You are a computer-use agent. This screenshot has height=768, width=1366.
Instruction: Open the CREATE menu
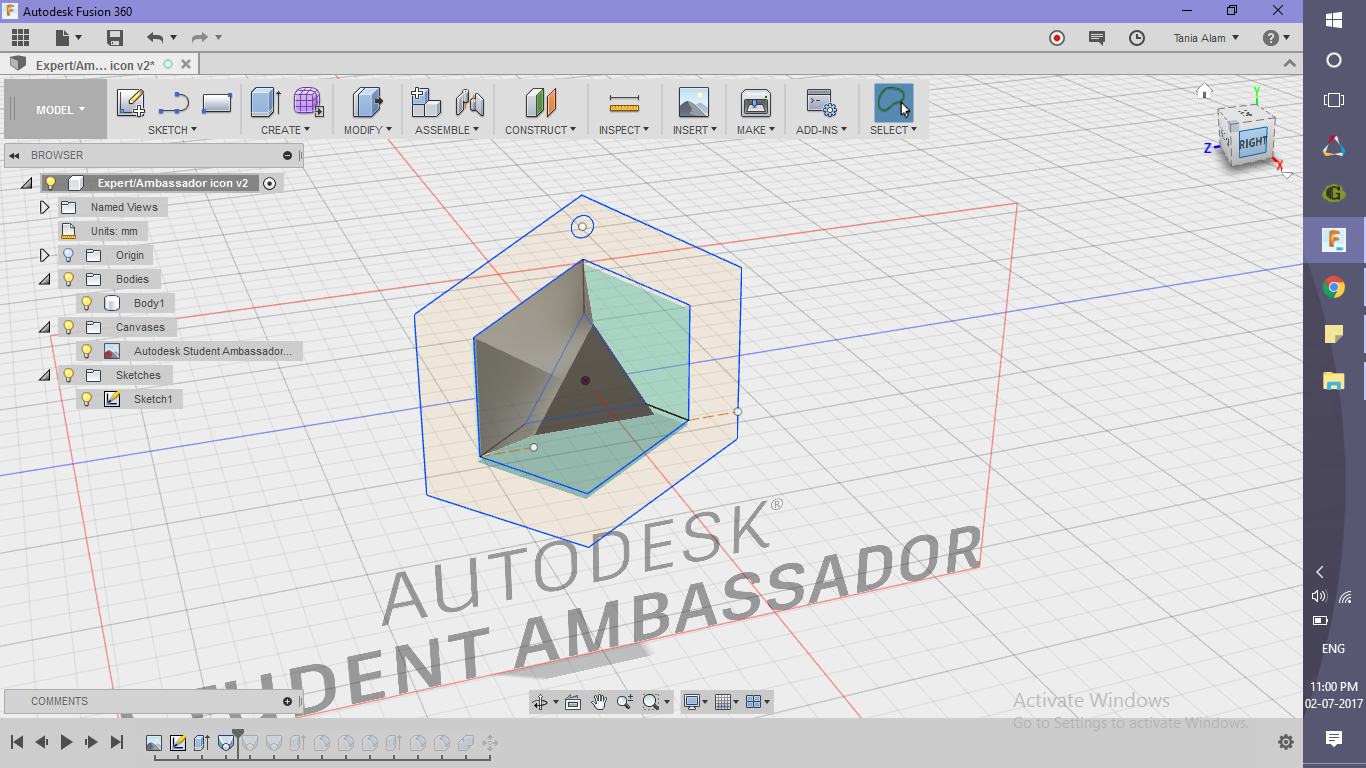coord(285,130)
